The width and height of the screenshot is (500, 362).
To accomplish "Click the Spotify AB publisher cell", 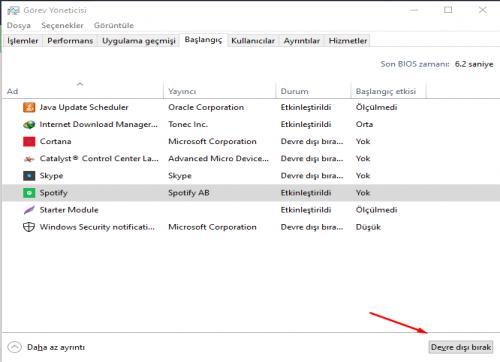I will pyautogui.click(x=189, y=193).
